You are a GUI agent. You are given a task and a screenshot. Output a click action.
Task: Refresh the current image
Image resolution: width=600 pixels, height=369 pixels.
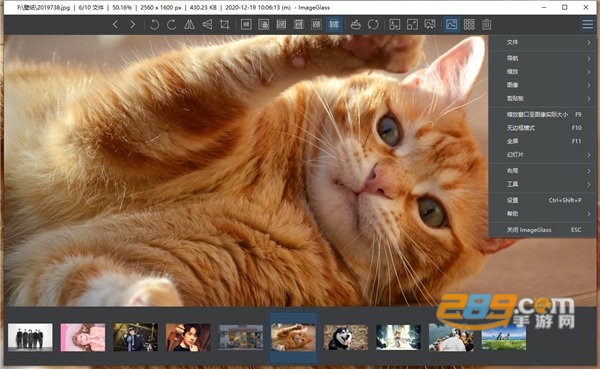tap(373, 24)
